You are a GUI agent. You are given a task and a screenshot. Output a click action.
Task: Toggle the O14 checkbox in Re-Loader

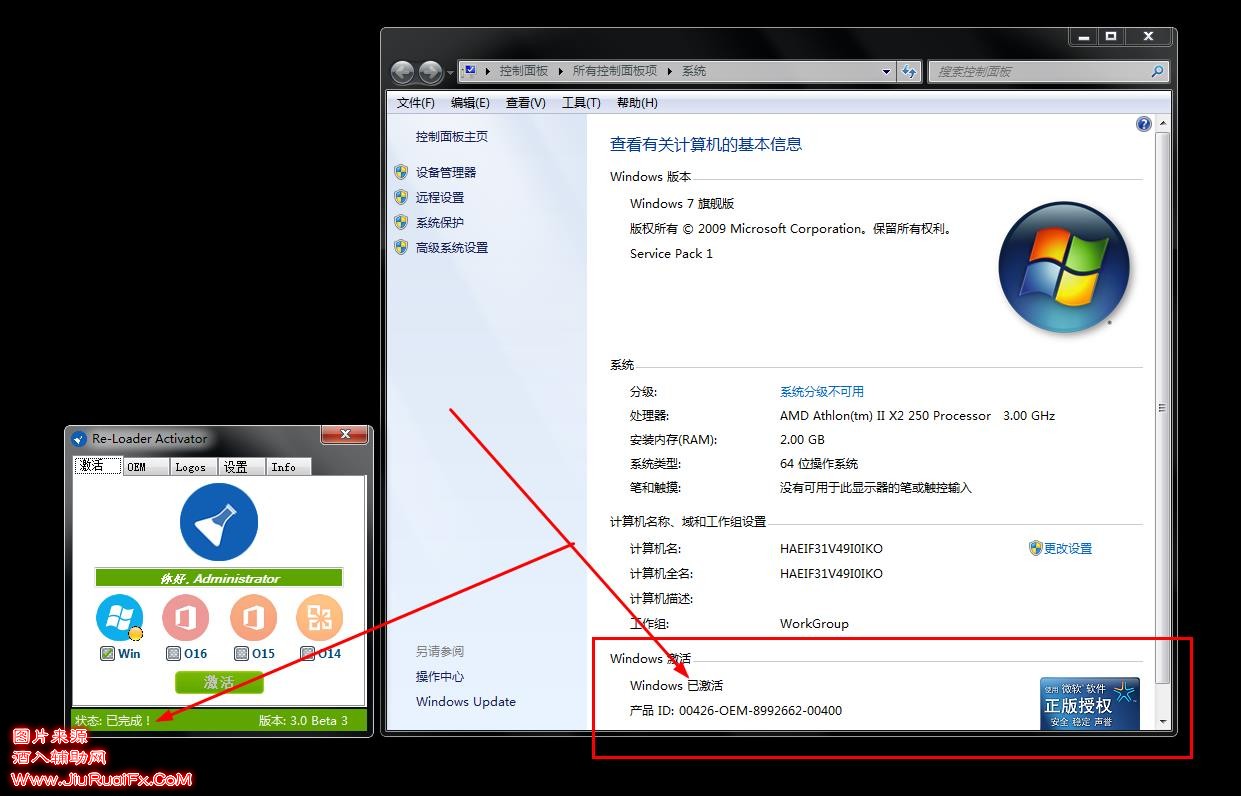pos(308,654)
